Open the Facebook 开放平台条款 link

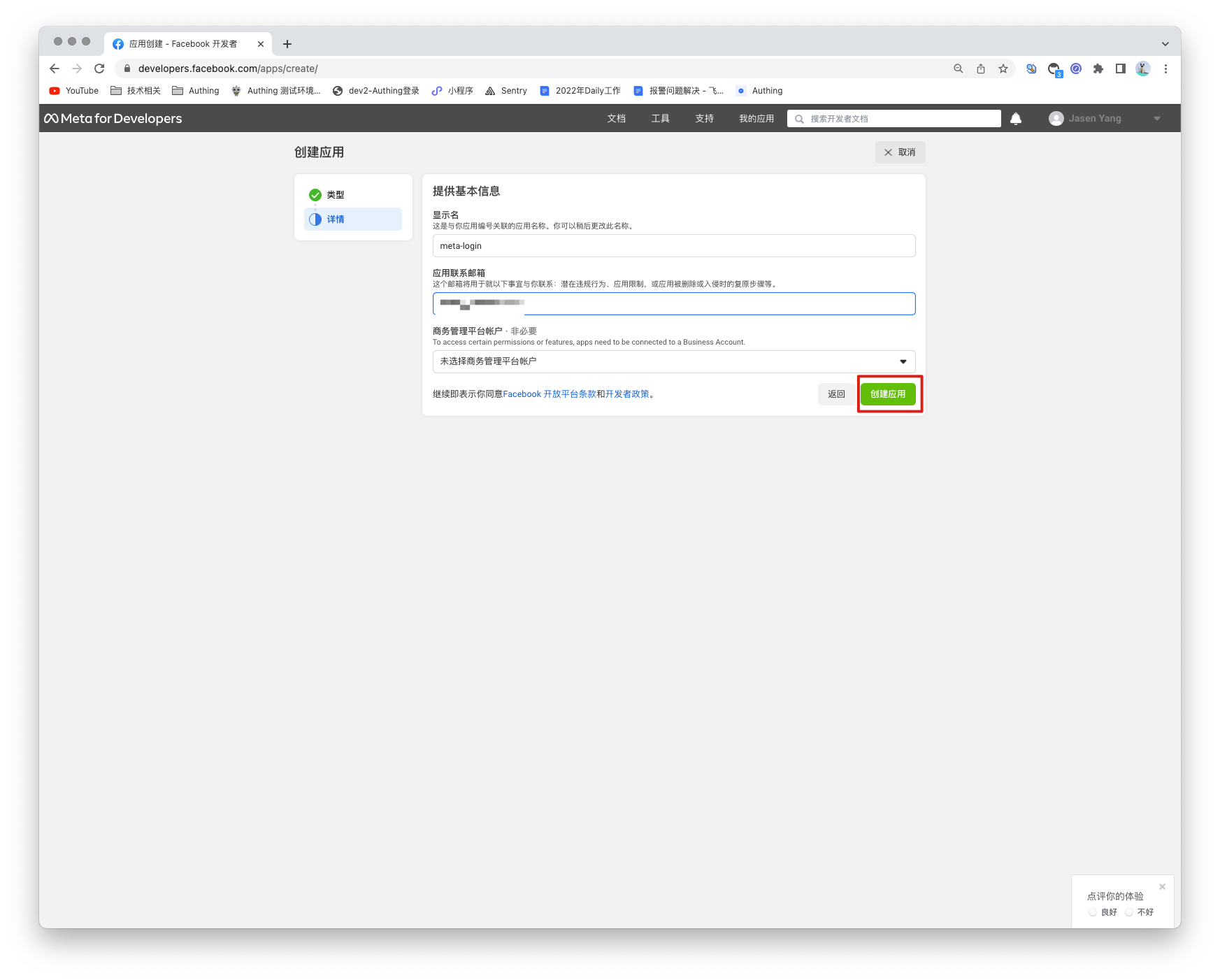coord(549,394)
